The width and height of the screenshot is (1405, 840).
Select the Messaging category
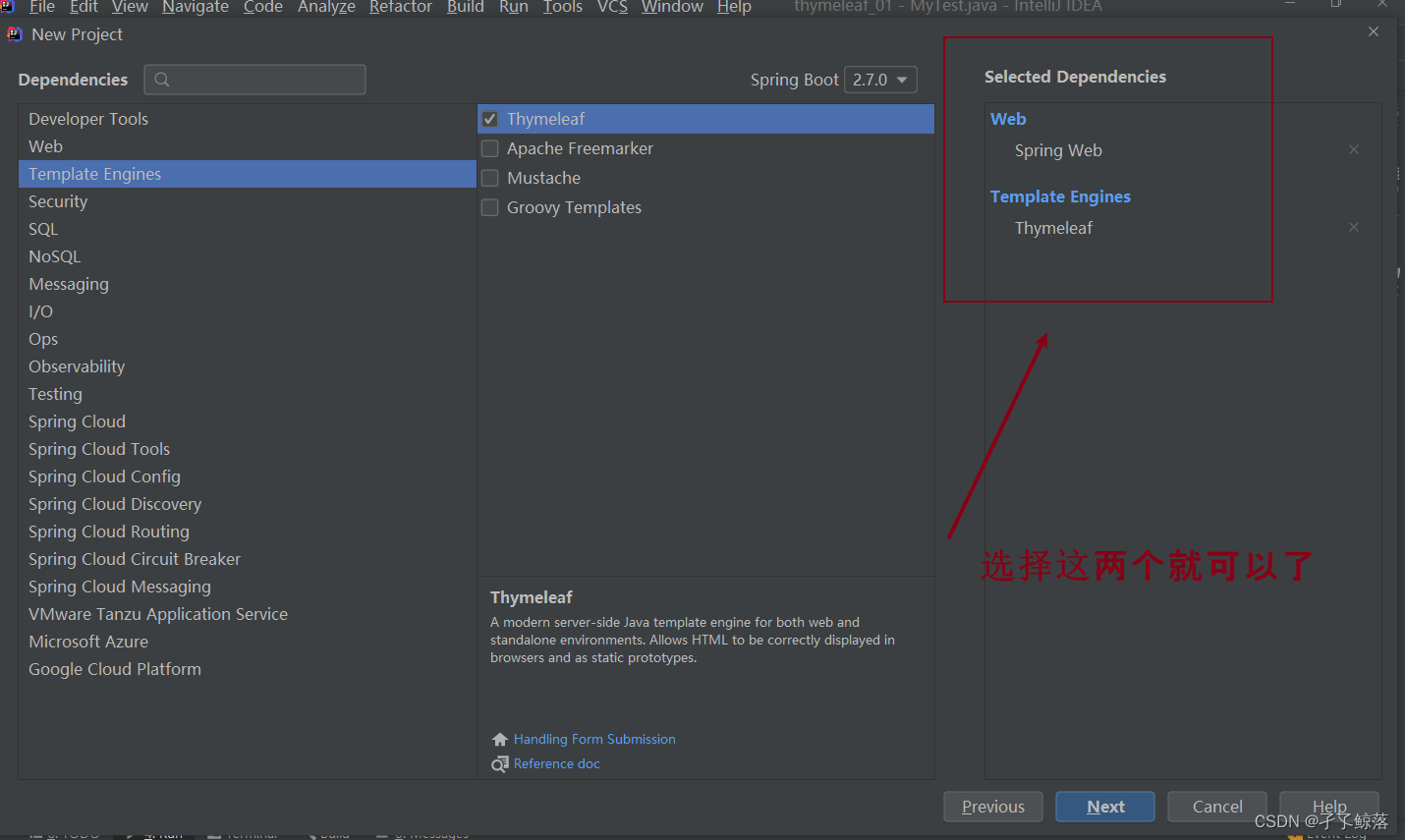tap(247, 284)
